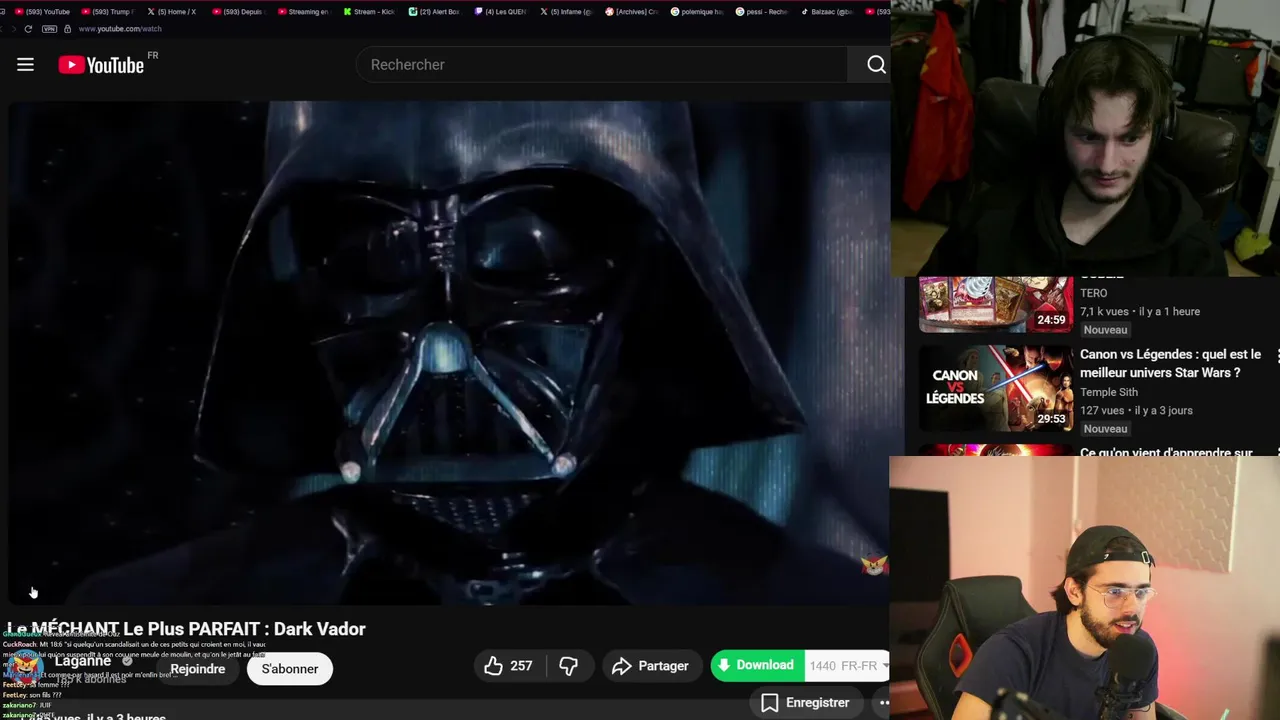
Task: Download the video with green Download button
Action: pyautogui.click(x=757, y=666)
